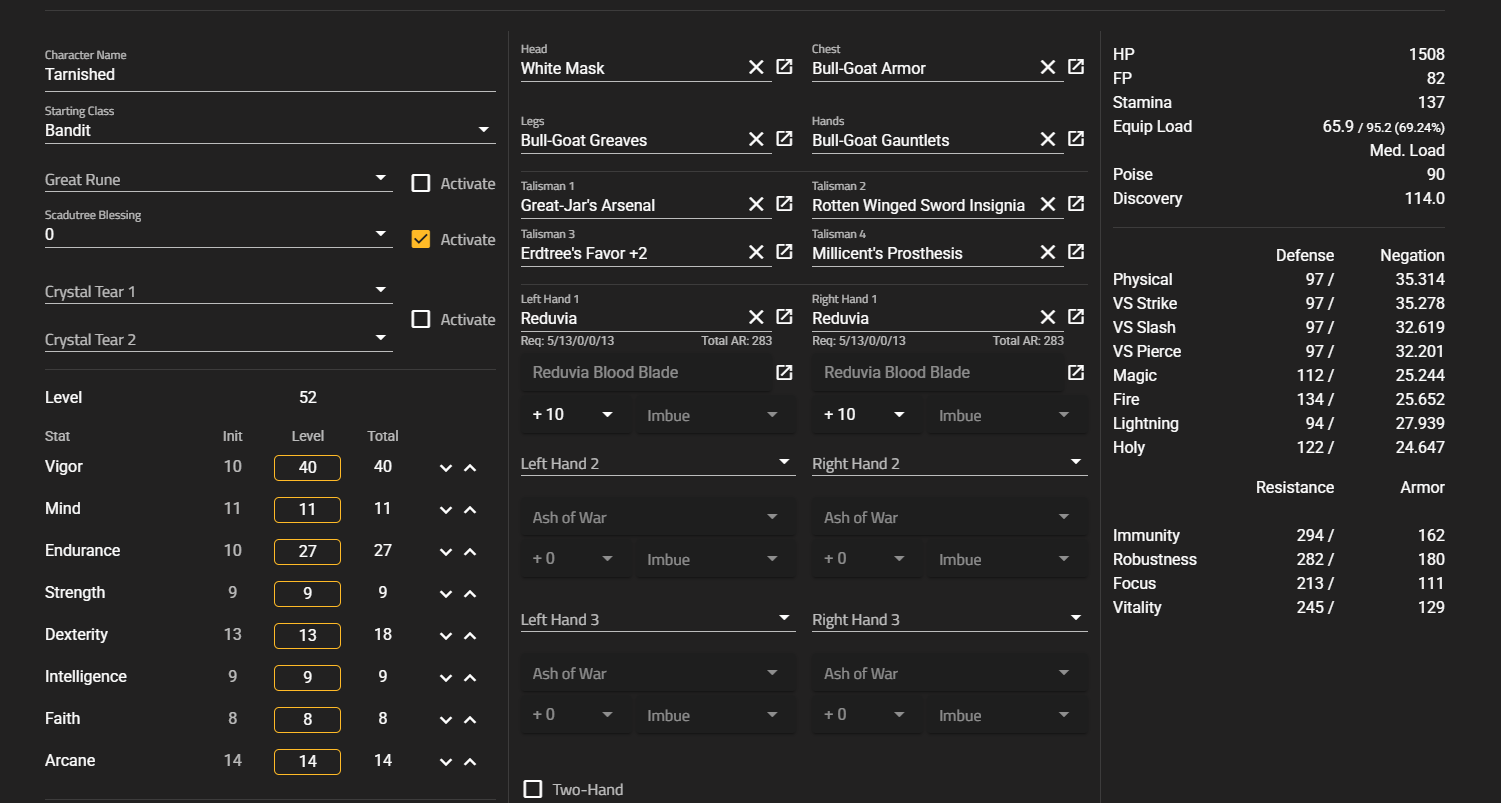Edit the Character Name field
1501x803 pixels.
click(x=270, y=74)
